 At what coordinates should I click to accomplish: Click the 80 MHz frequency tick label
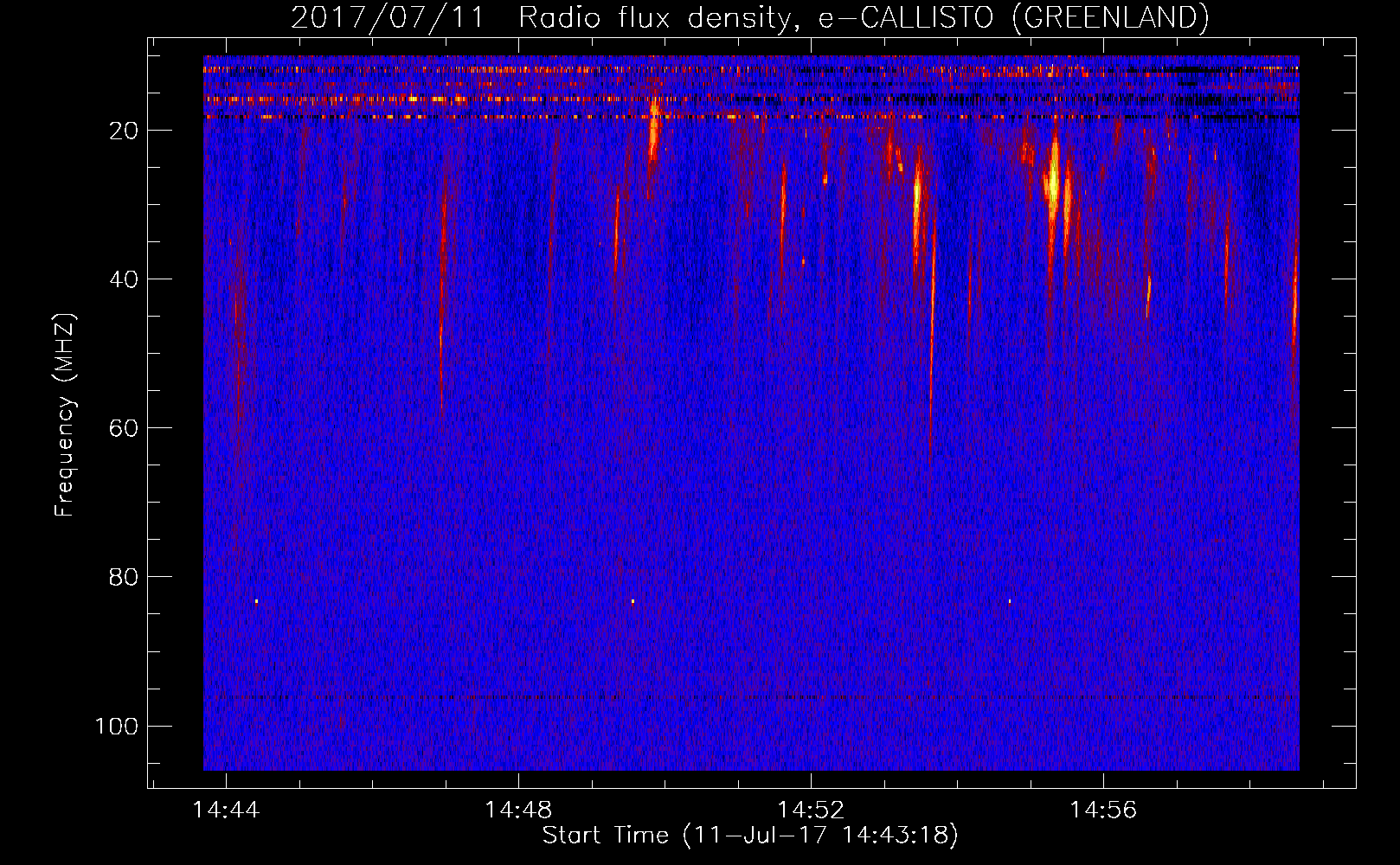(124, 577)
